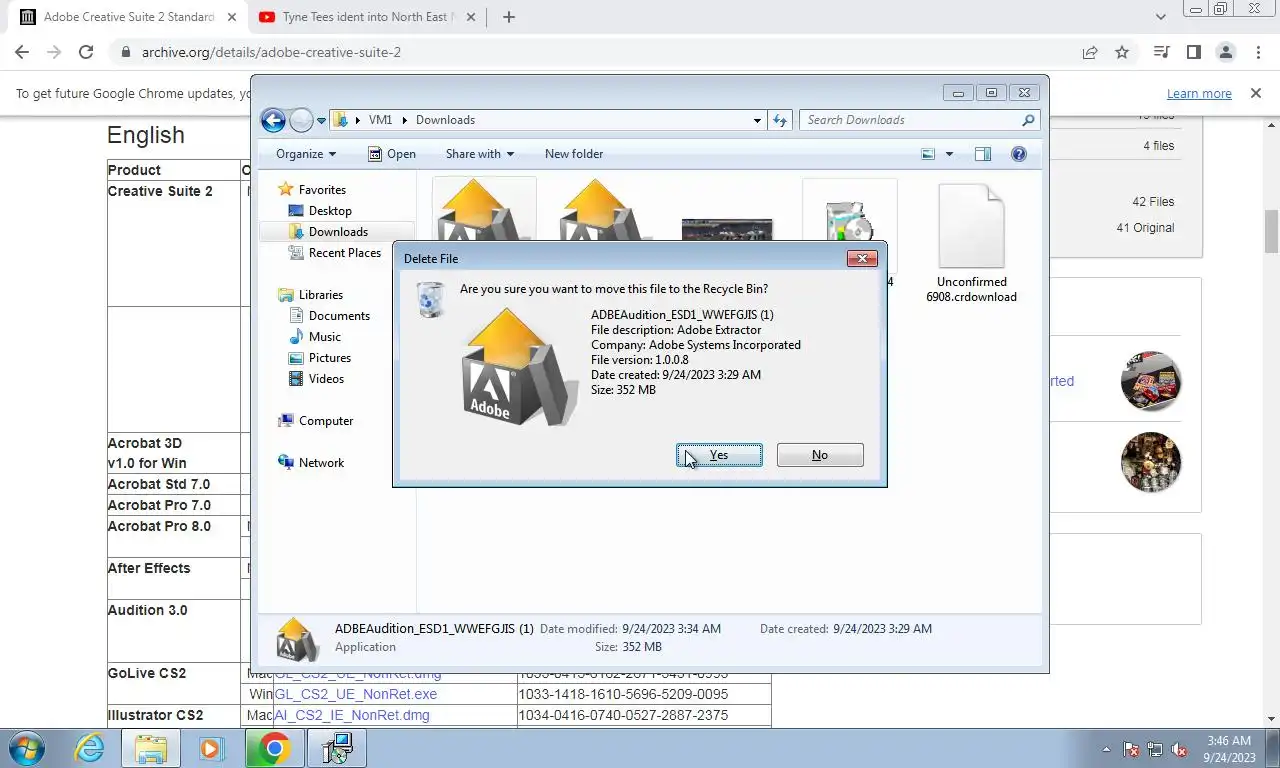Open the Pictures library
1280x768 pixels.
pyautogui.click(x=330, y=358)
